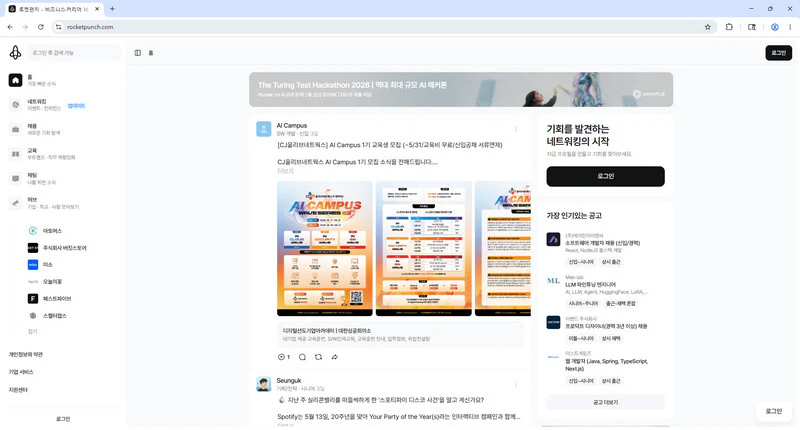This screenshot has height=430, width=800.
Task: View site information icon in address bar
Action: click(59, 27)
